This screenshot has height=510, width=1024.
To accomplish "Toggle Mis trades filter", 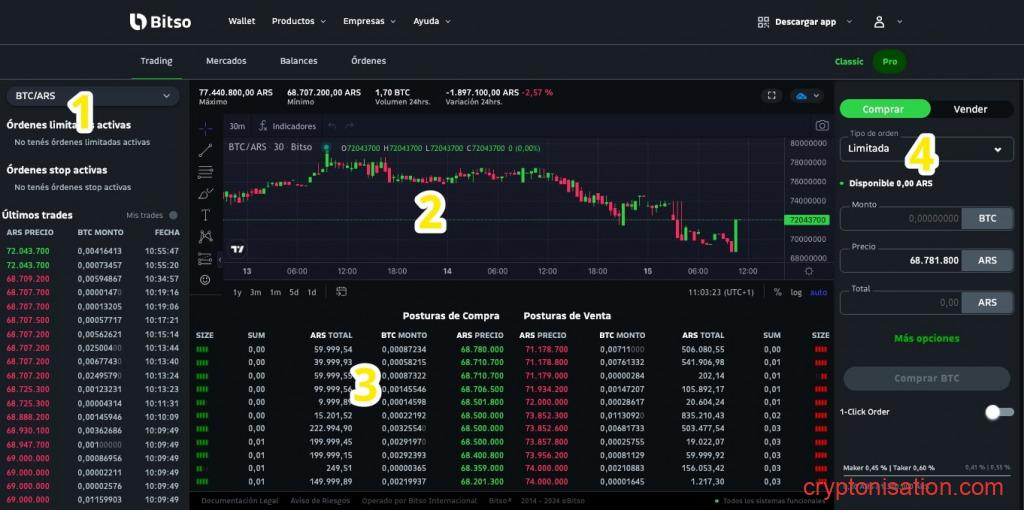I will click(173, 215).
